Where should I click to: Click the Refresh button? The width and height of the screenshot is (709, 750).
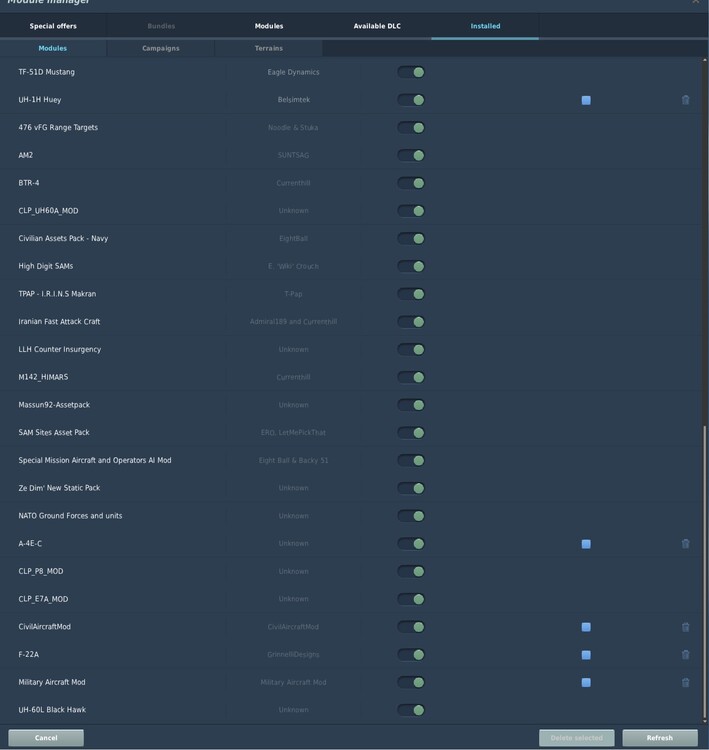pos(659,738)
